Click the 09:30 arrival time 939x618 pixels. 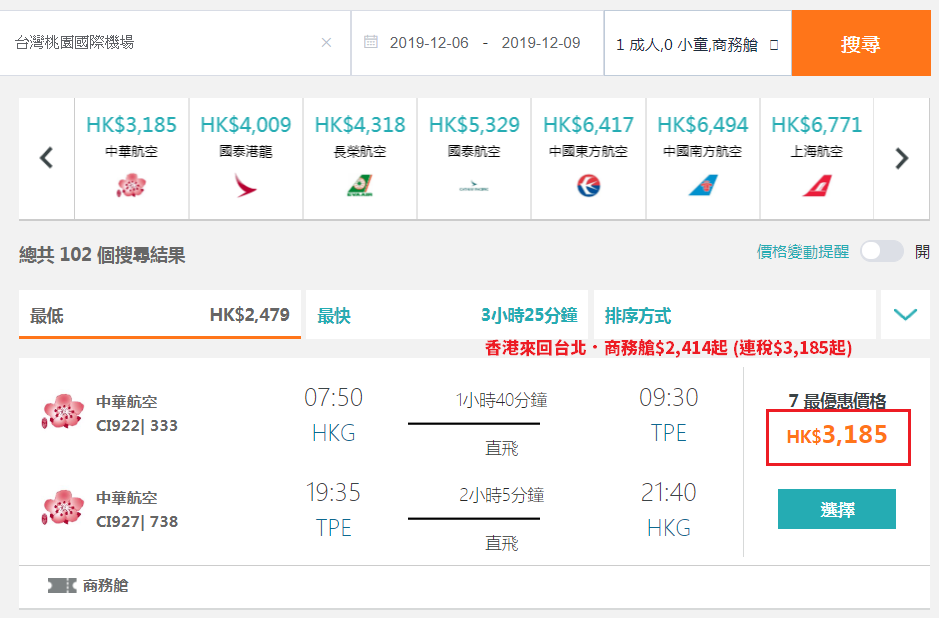[669, 398]
